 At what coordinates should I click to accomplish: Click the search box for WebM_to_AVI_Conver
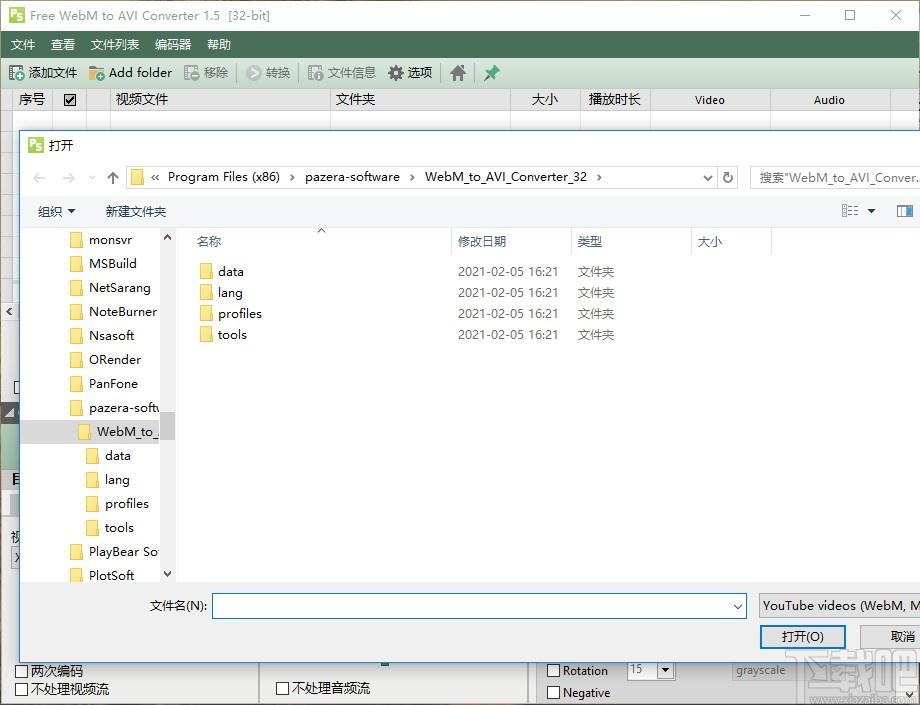point(835,177)
